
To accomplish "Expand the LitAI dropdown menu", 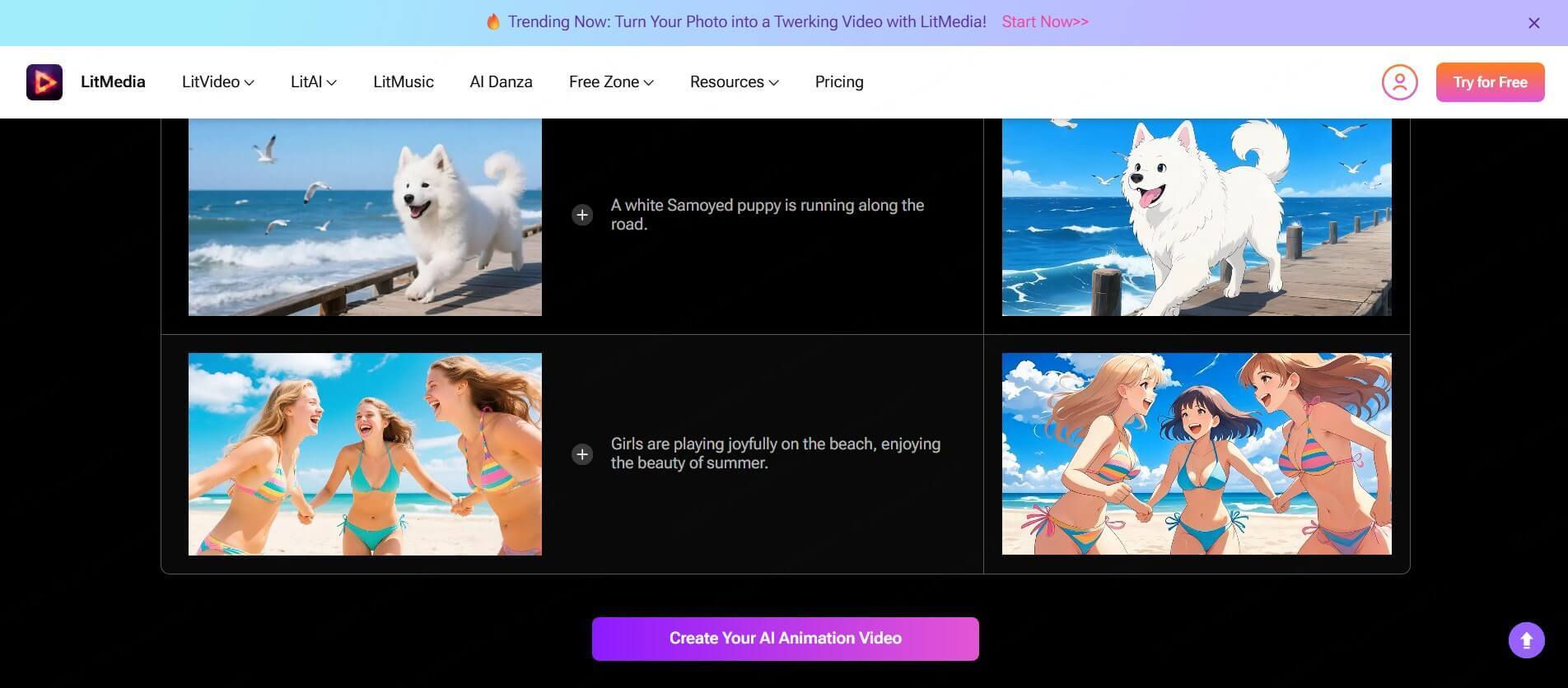I will point(313,82).
